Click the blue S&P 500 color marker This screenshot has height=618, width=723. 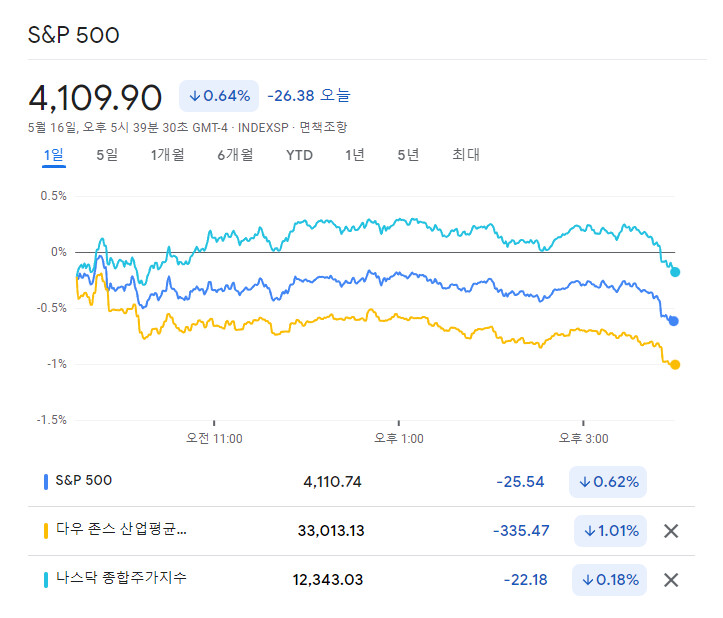(x=46, y=482)
